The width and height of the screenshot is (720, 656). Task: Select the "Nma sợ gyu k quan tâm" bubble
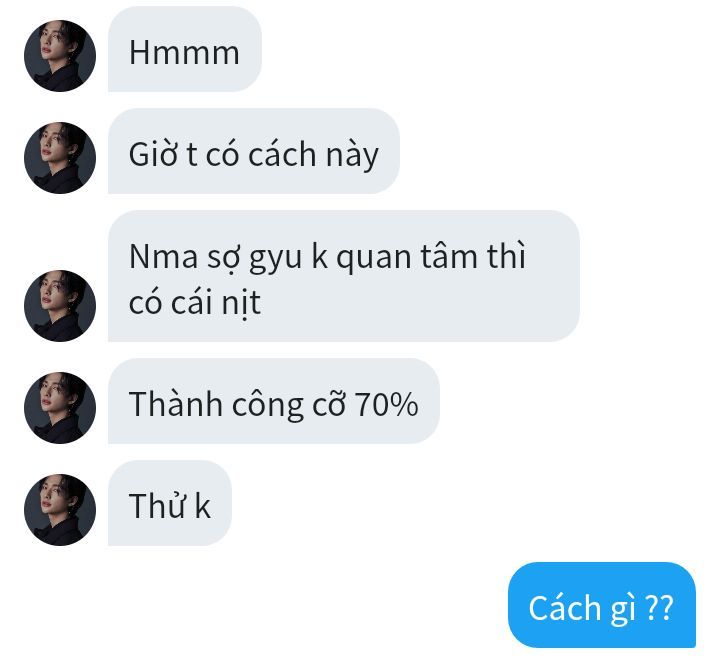coord(343,276)
